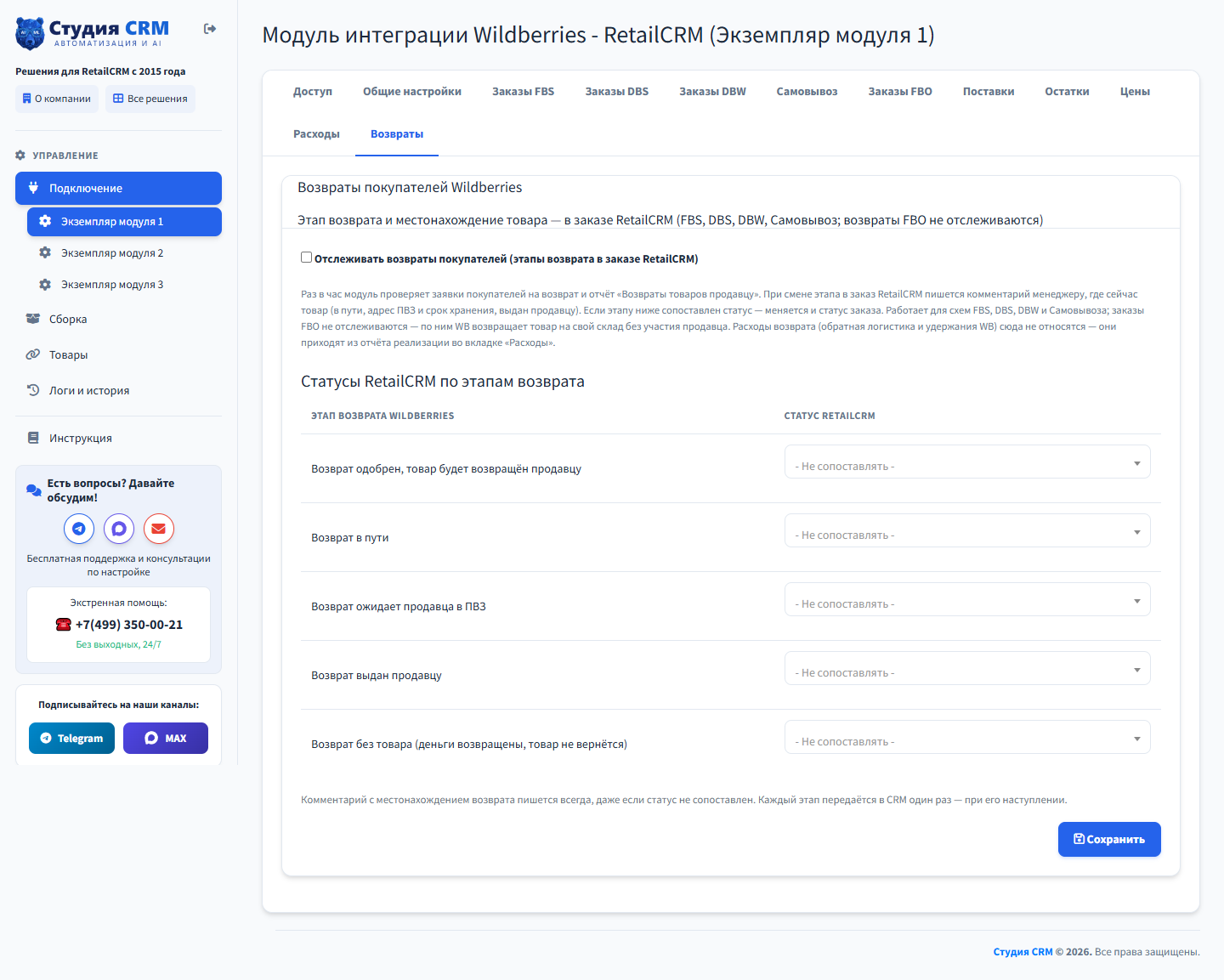
Task: Click the box icon next to Сборка
Action: click(x=33, y=319)
